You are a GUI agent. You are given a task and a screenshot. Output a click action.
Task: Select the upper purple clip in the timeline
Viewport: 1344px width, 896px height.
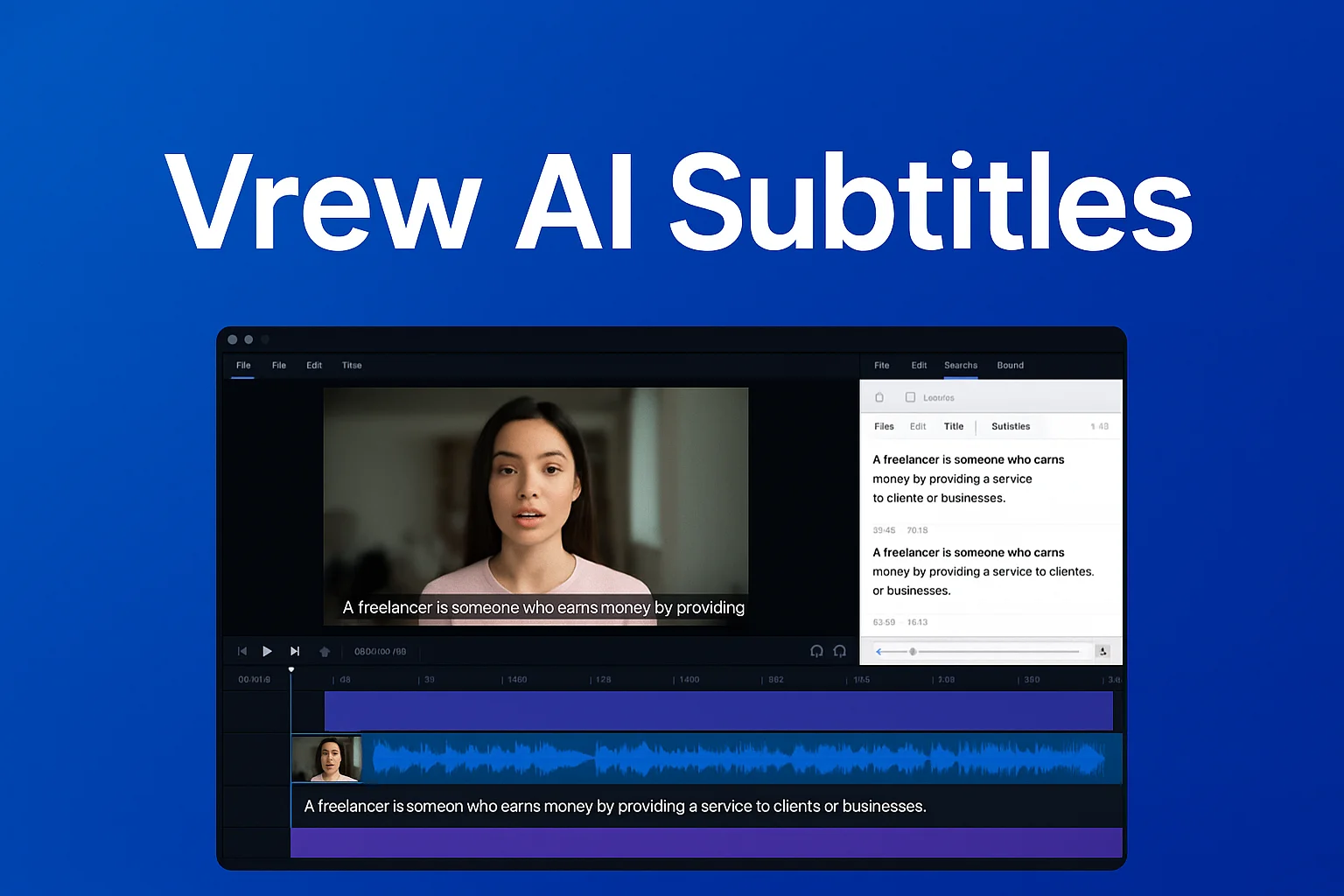[718, 710]
